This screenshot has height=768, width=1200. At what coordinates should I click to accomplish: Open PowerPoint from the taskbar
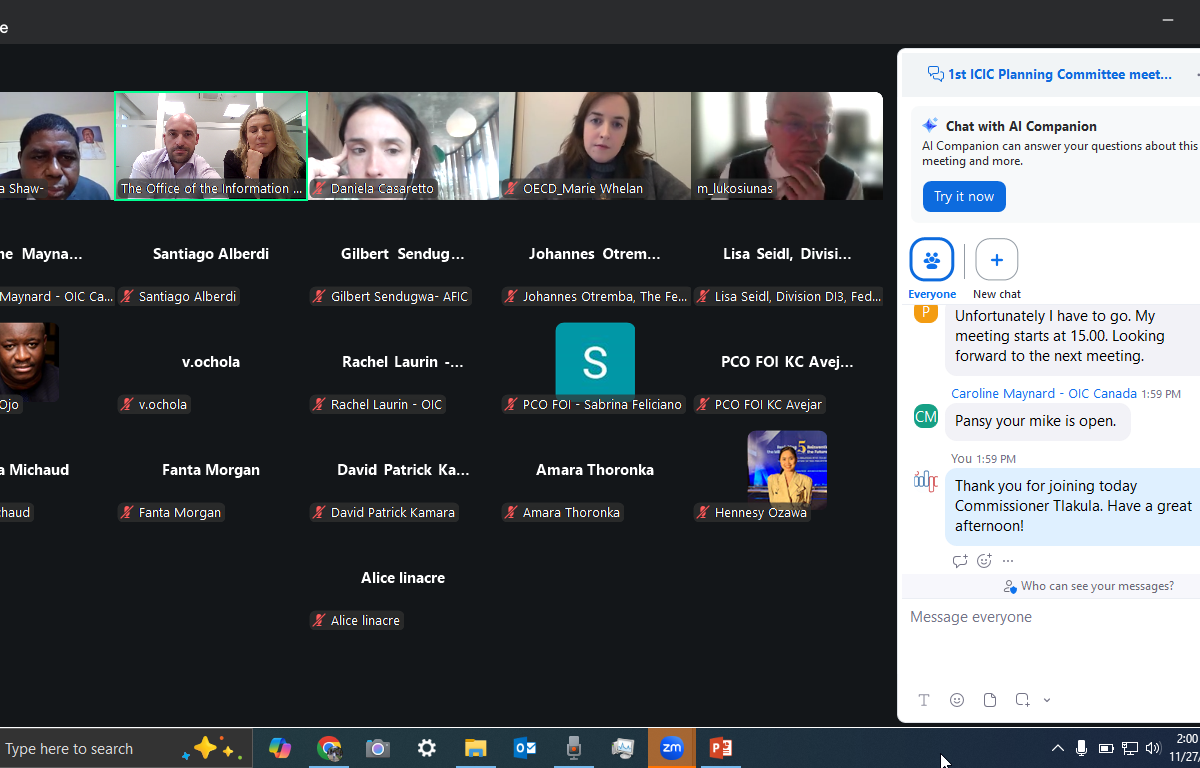pos(720,748)
